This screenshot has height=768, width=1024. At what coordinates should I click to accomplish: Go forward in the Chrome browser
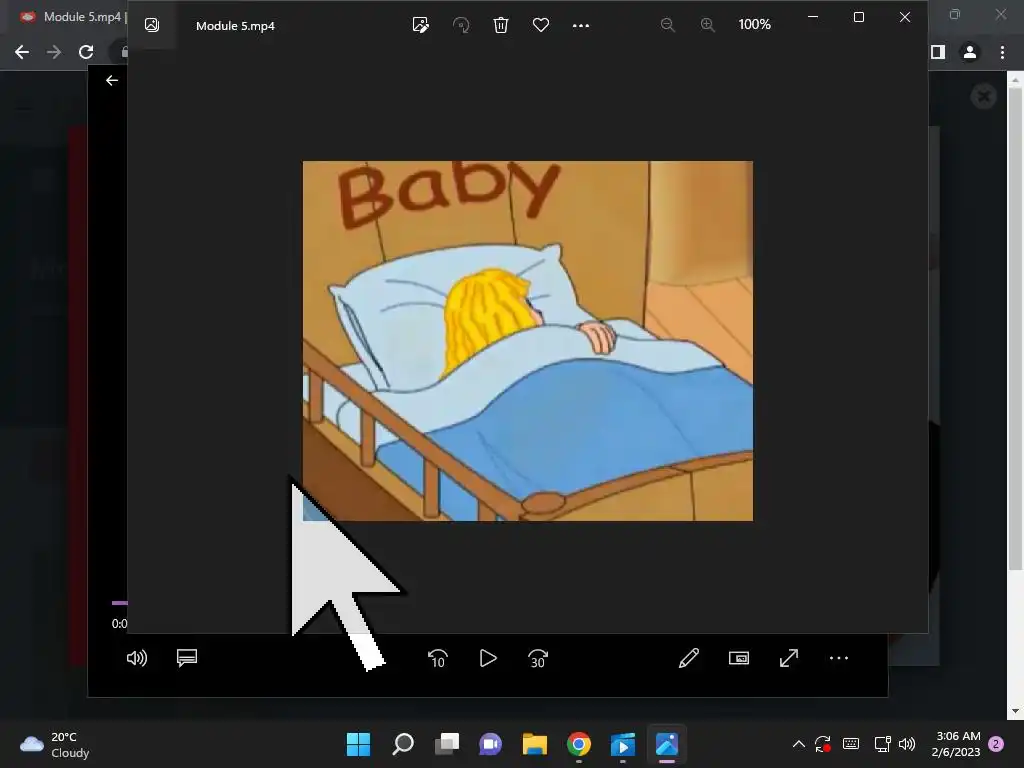click(54, 52)
